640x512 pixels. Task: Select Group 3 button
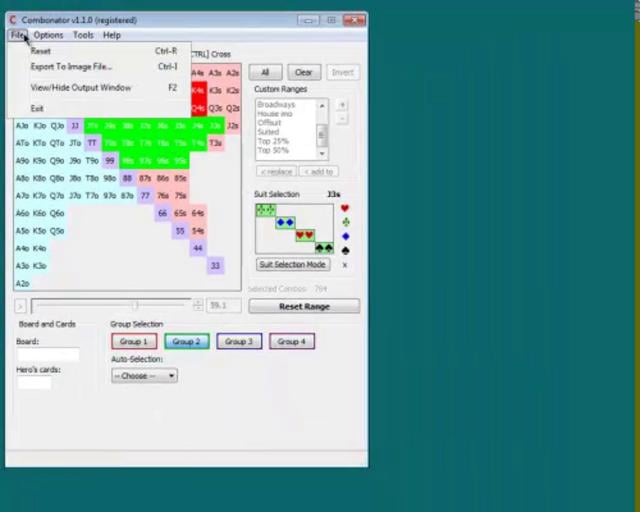pos(239,341)
